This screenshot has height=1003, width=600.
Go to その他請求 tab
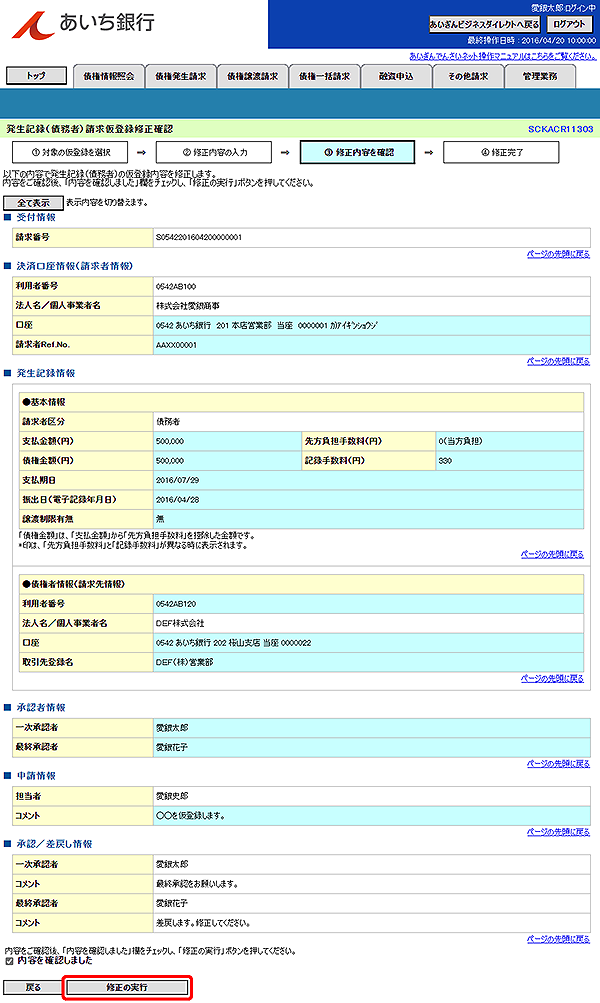[x=468, y=76]
